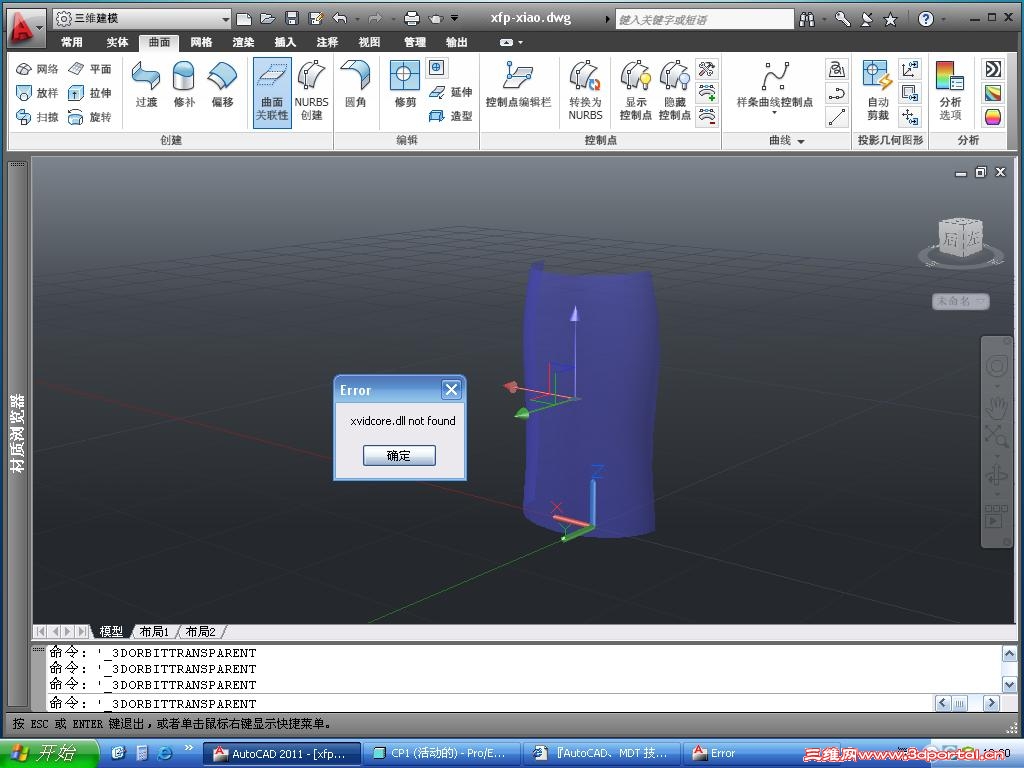Switch to the 网格 ribbon tab
The height and width of the screenshot is (768, 1024).
coord(201,42)
